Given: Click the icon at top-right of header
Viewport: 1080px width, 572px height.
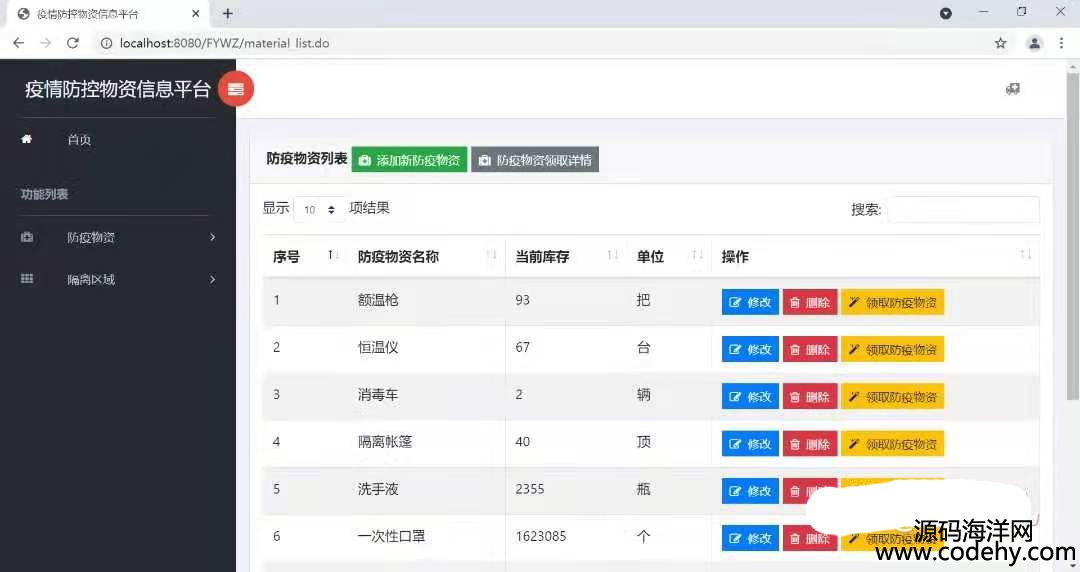Looking at the screenshot, I should (1013, 89).
